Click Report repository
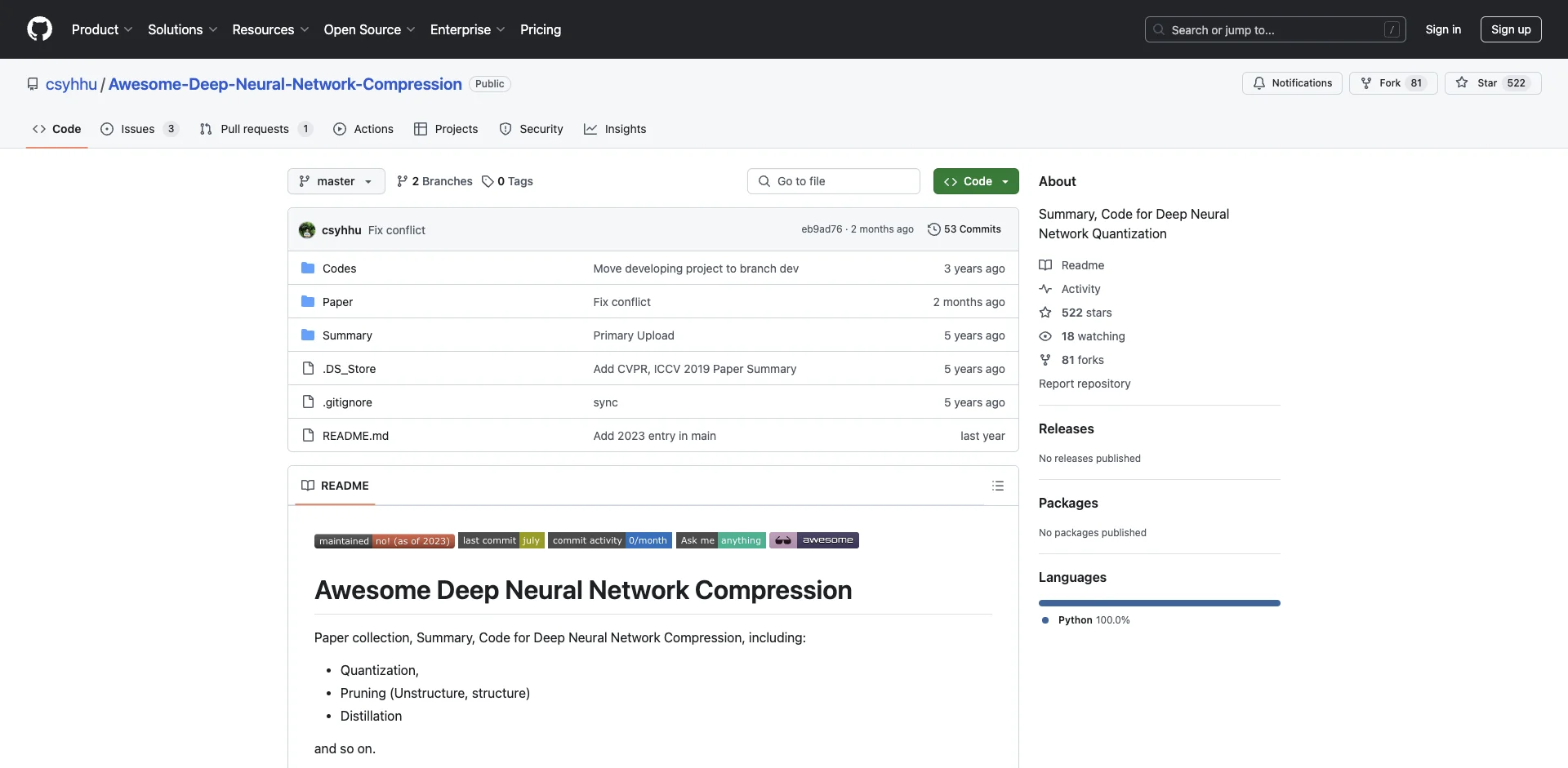This screenshot has height=768, width=1568. tap(1085, 384)
